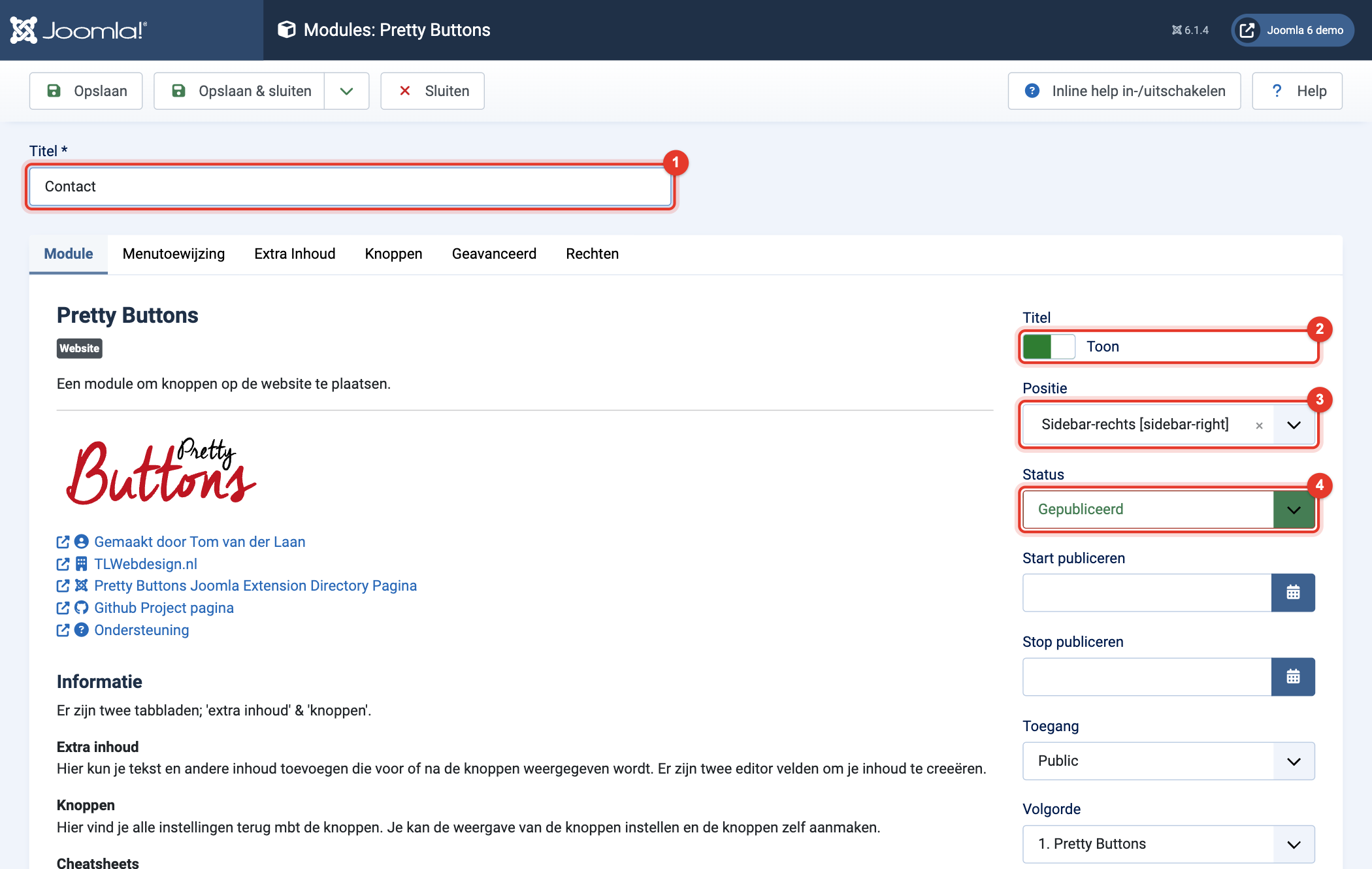Image resolution: width=1372 pixels, height=869 pixels.
Task: Expand the save options dropdown arrow
Action: [346, 91]
